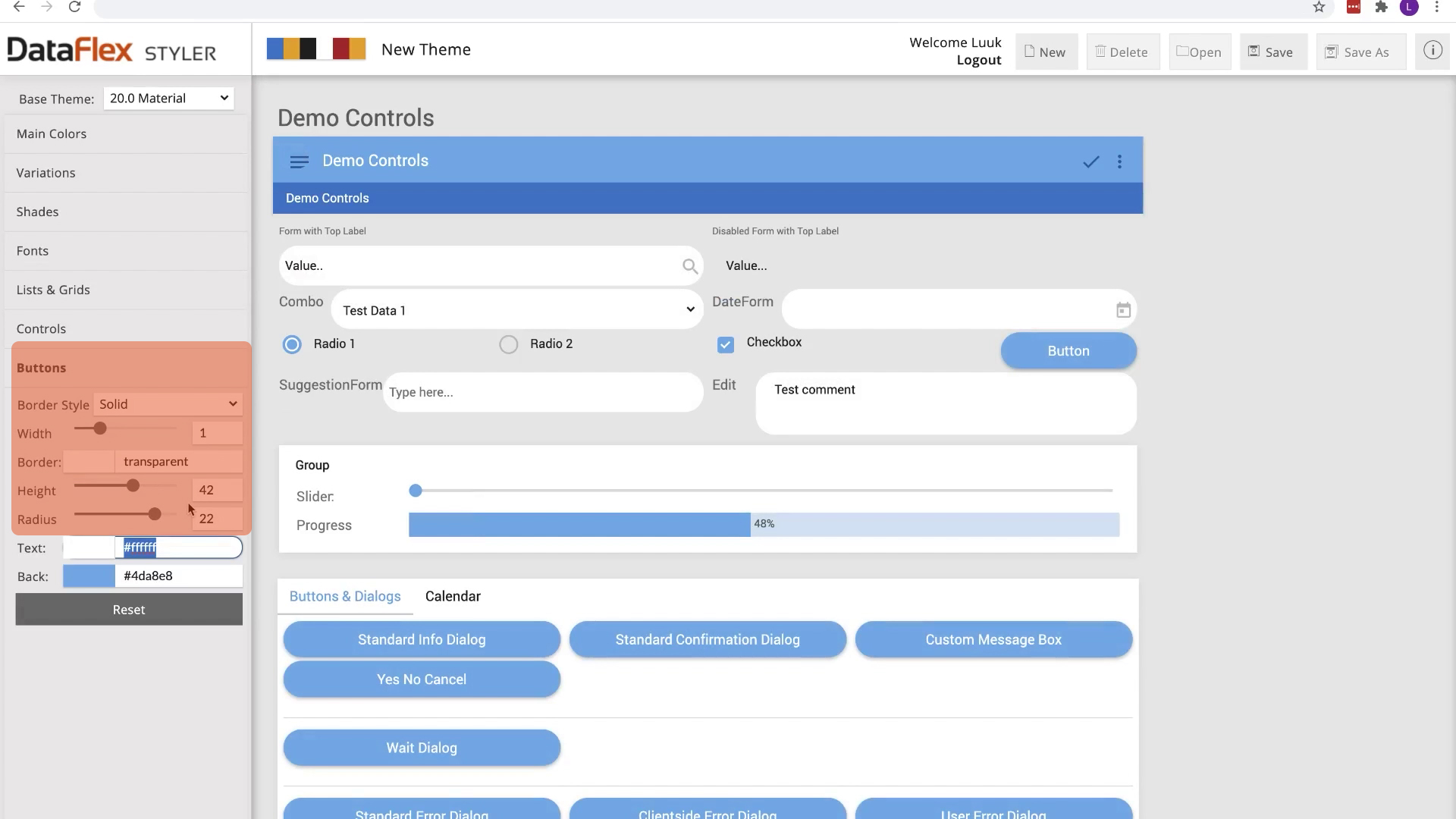Open the DateForm calendar picker icon
Image resolution: width=1456 pixels, height=819 pixels.
pos(1123,310)
